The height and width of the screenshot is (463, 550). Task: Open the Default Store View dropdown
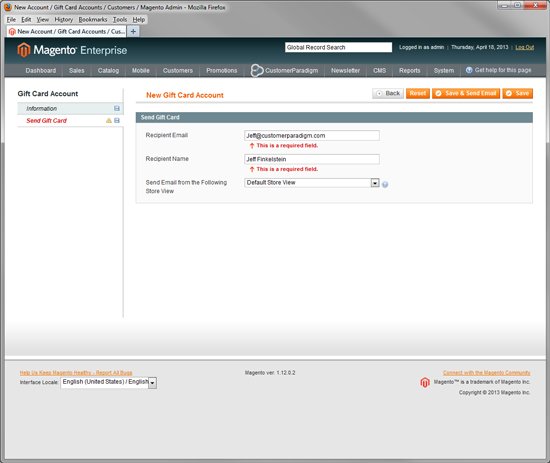[x=312, y=183]
